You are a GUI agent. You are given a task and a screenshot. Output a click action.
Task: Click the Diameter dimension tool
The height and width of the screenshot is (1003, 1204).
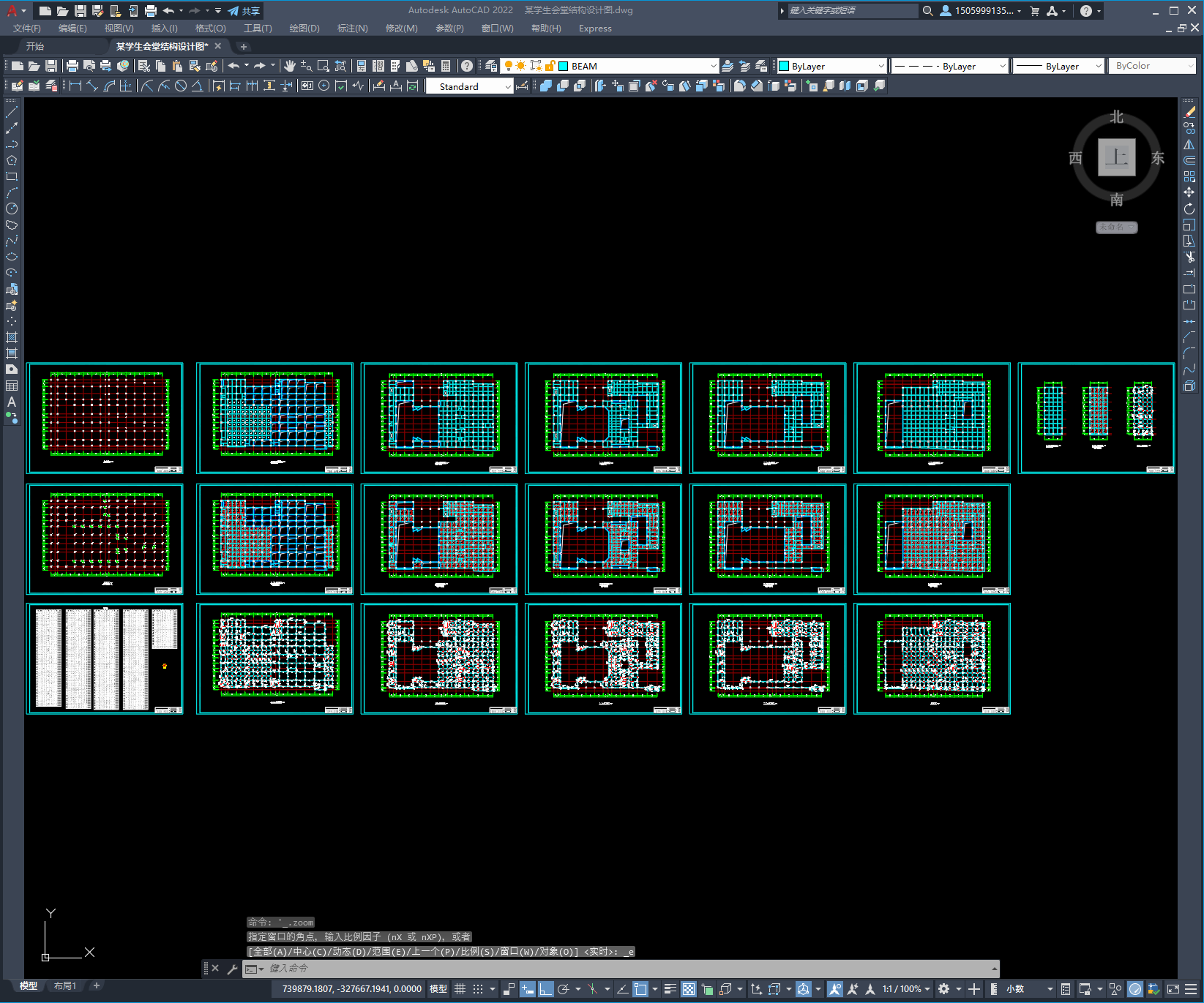(181, 86)
